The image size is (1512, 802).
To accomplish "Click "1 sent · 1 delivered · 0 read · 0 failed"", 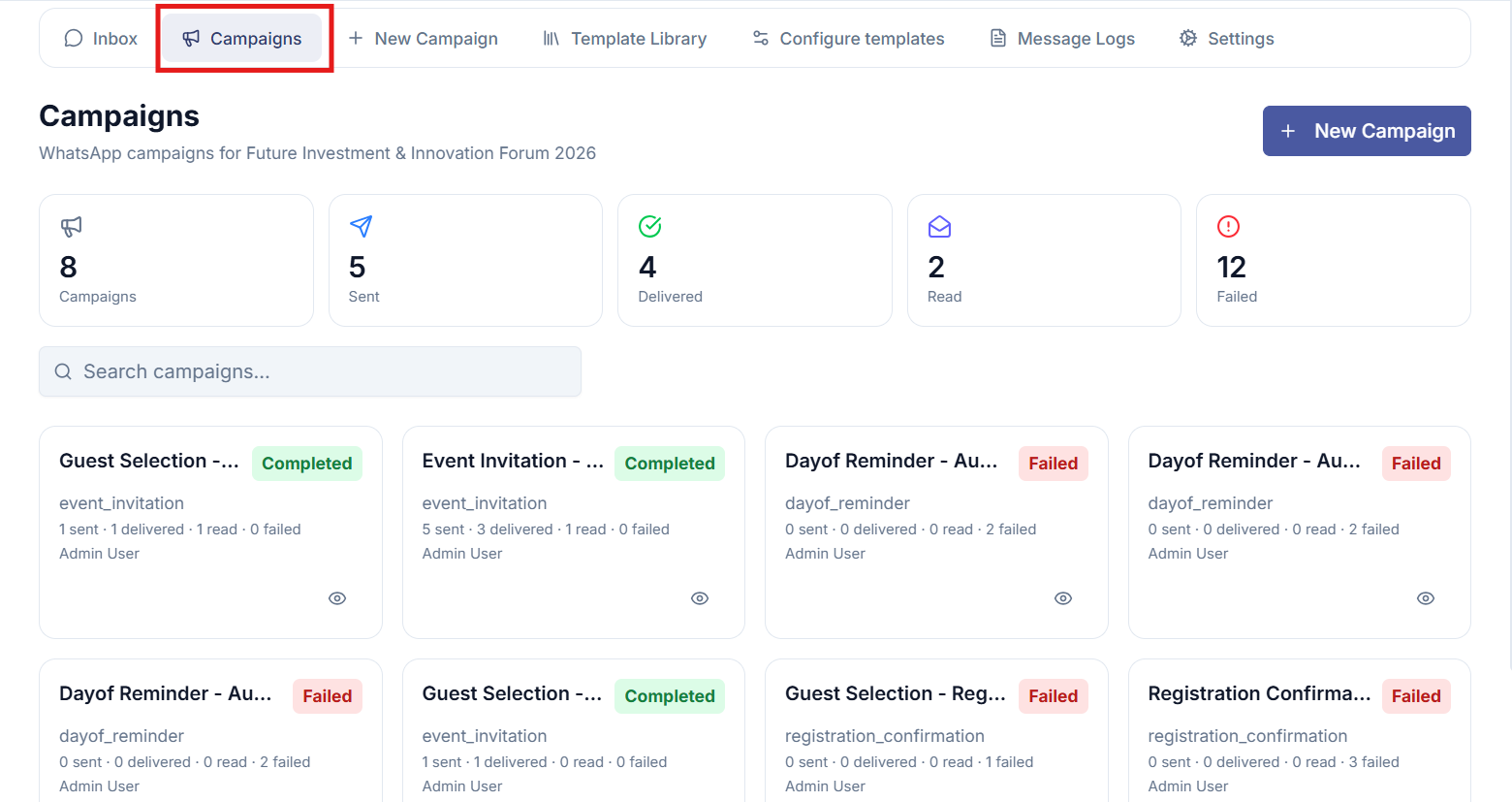I will point(545,762).
